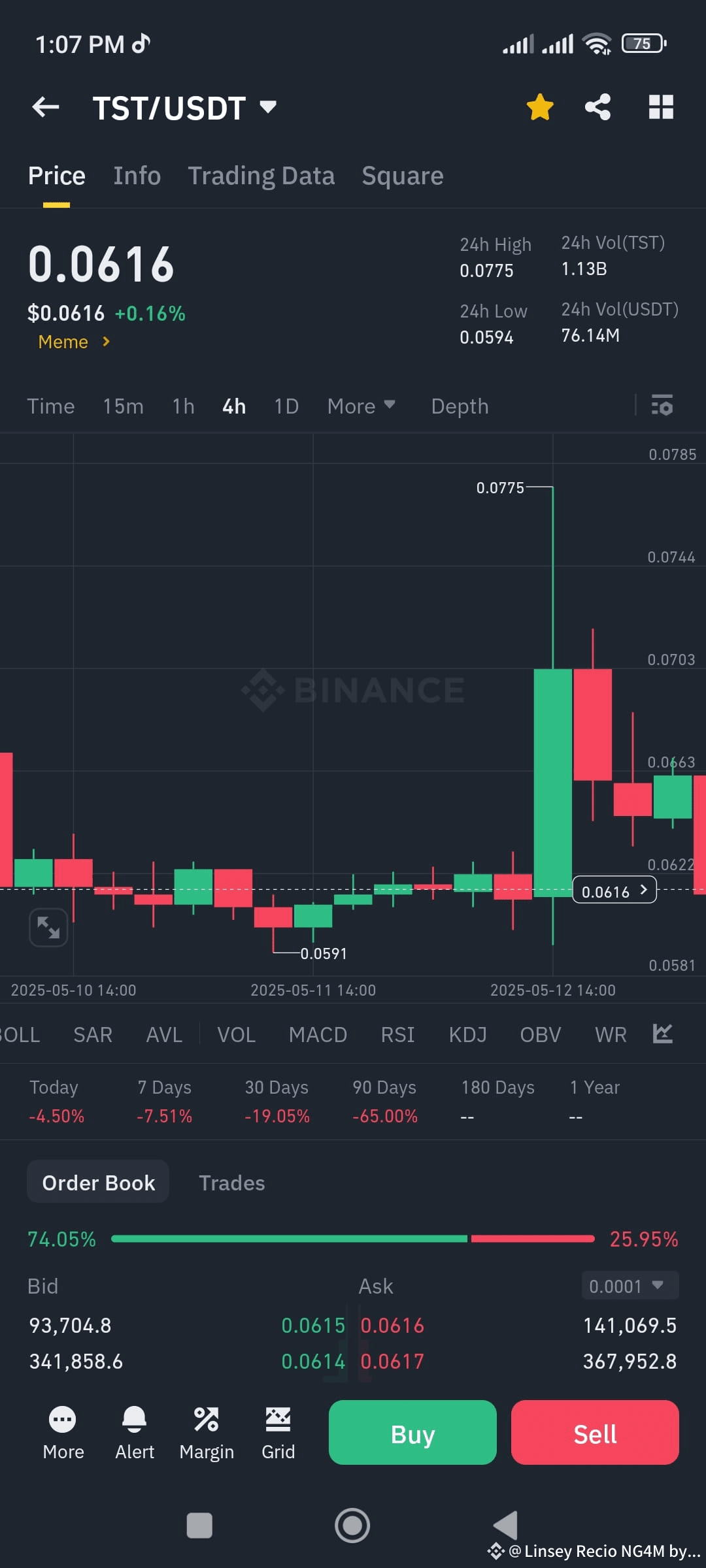Switch to the Trading Data tab
This screenshot has width=706, height=1568.
pyautogui.click(x=261, y=175)
